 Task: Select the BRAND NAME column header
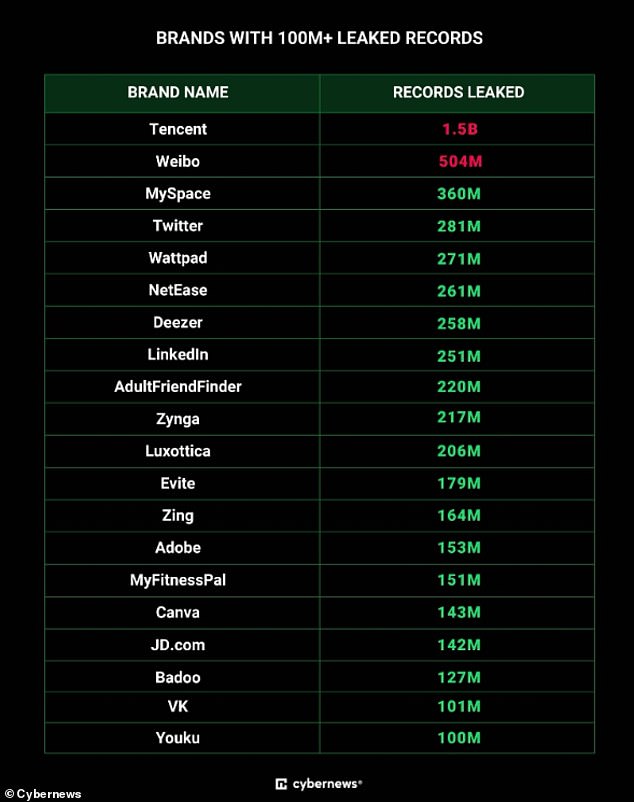click(178, 92)
